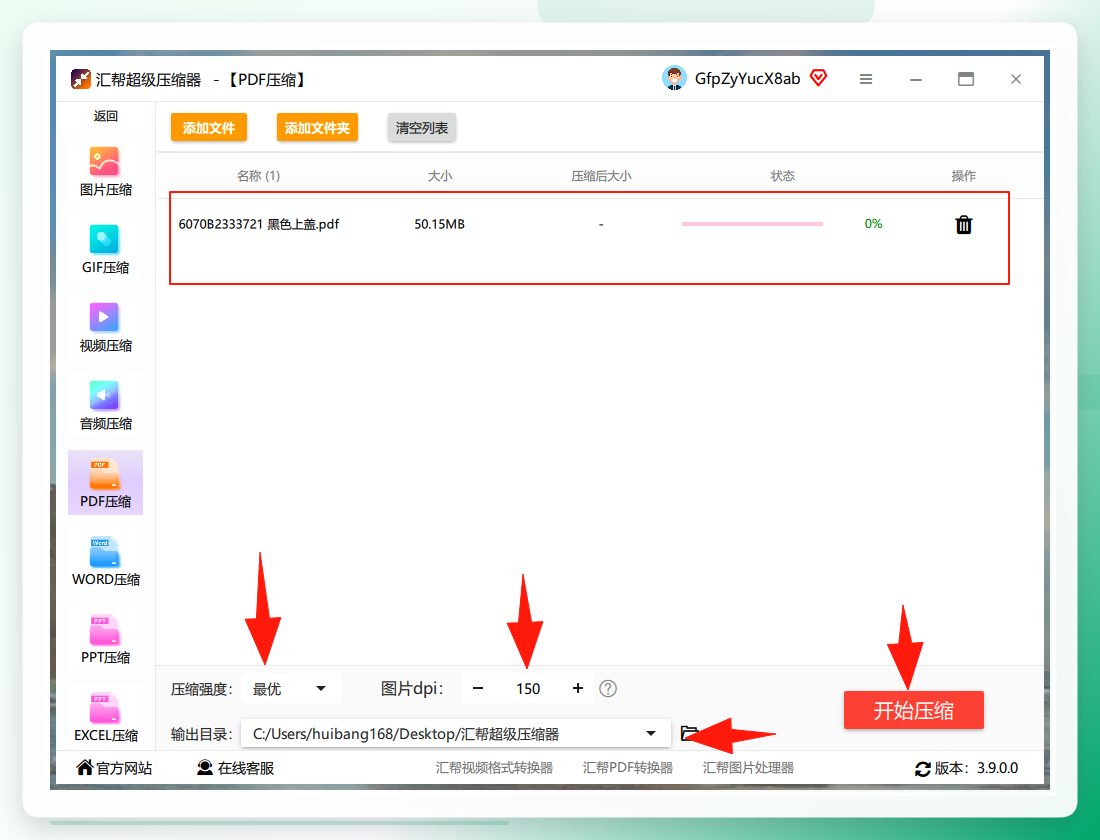This screenshot has width=1100, height=840.
Task: Select file name 6070B2333721 黑色上盖.pdf
Action: (259, 225)
